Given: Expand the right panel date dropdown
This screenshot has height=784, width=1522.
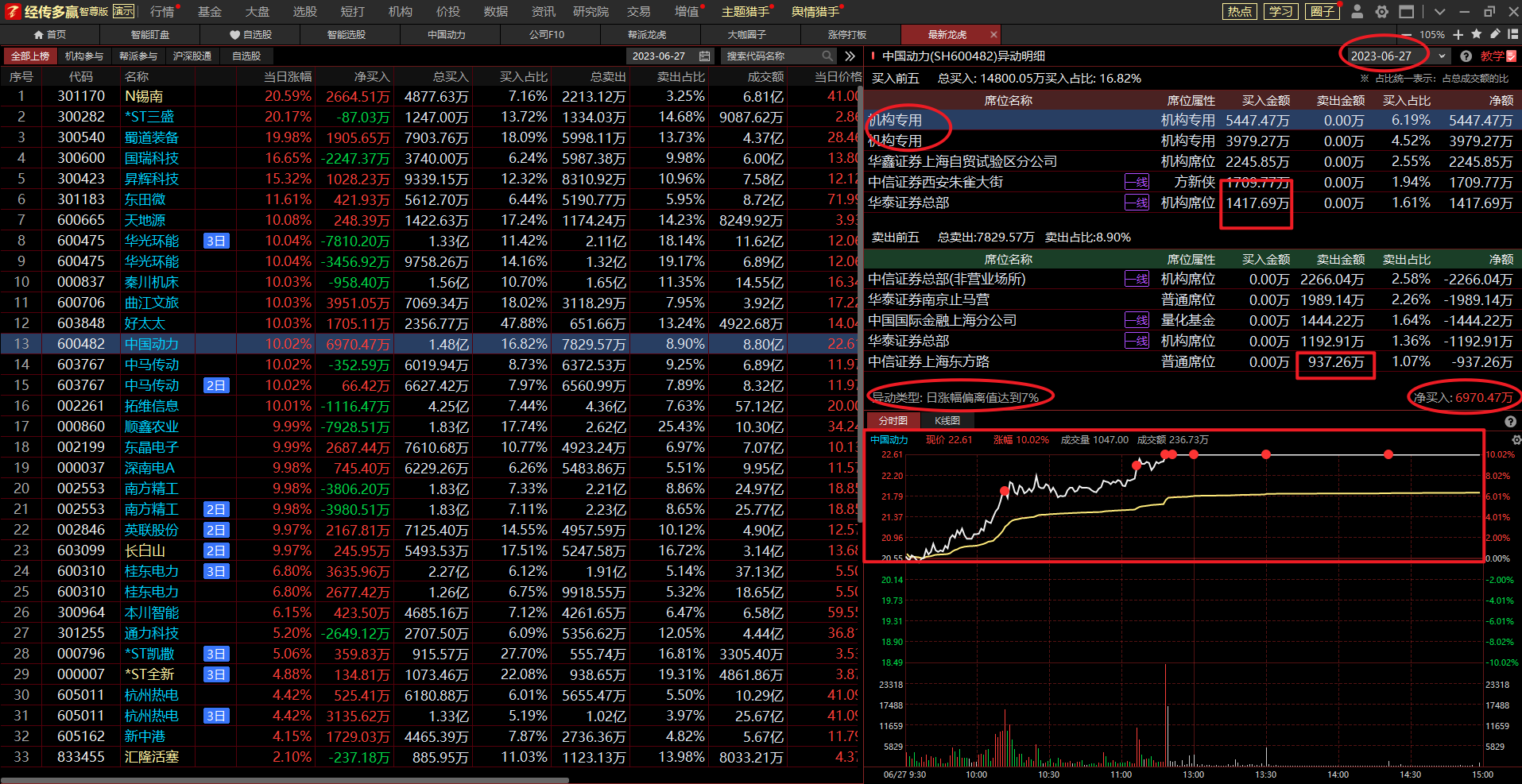Looking at the screenshot, I should pyautogui.click(x=1442, y=56).
